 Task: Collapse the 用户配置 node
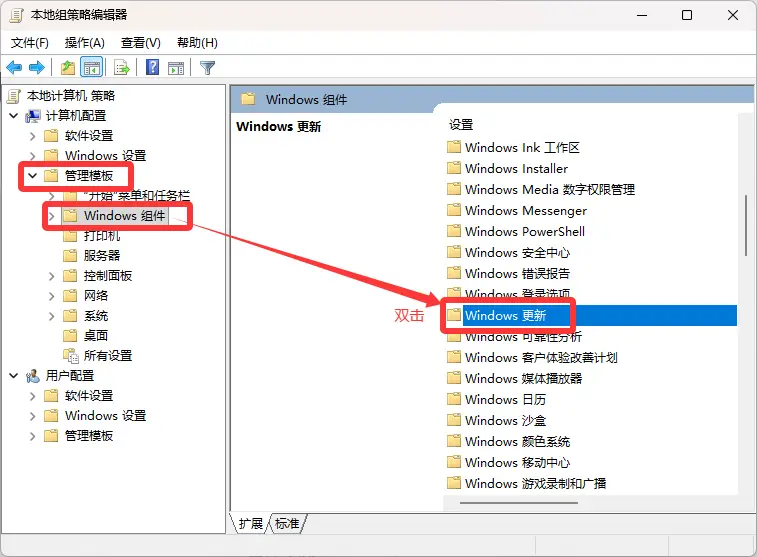tap(14, 376)
